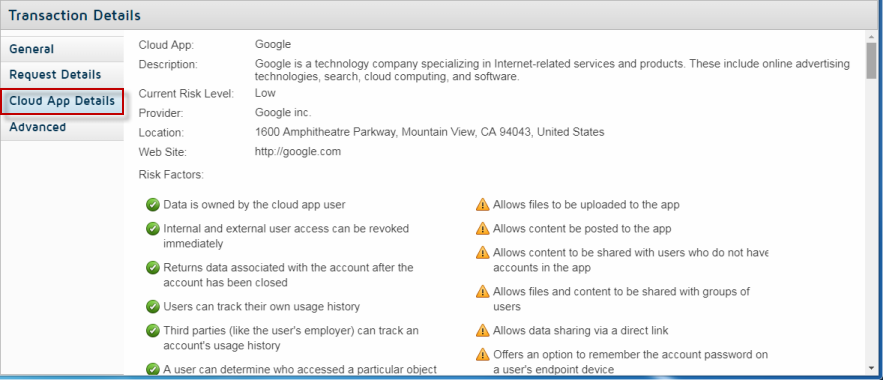The image size is (883, 380).
Task: Click the scrollbar up arrow
Action: [x=871, y=37]
